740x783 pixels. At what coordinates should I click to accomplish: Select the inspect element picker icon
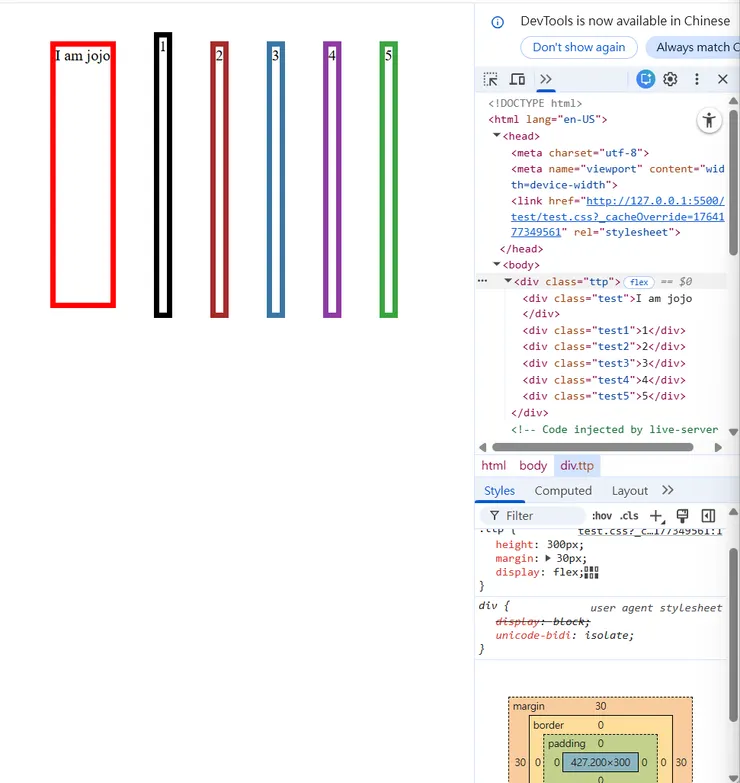[x=490, y=79]
